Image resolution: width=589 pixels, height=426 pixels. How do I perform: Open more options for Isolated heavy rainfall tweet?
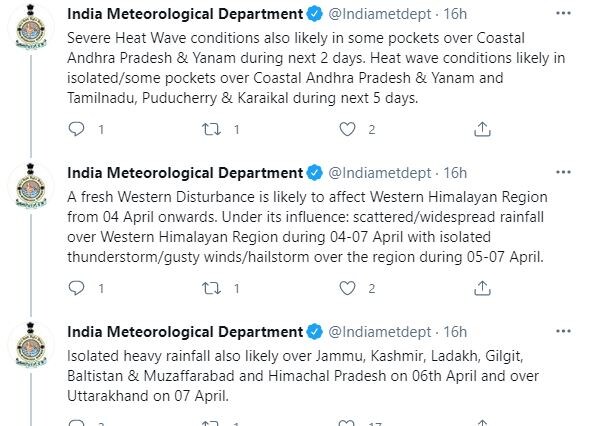pyautogui.click(x=563, y=331)
